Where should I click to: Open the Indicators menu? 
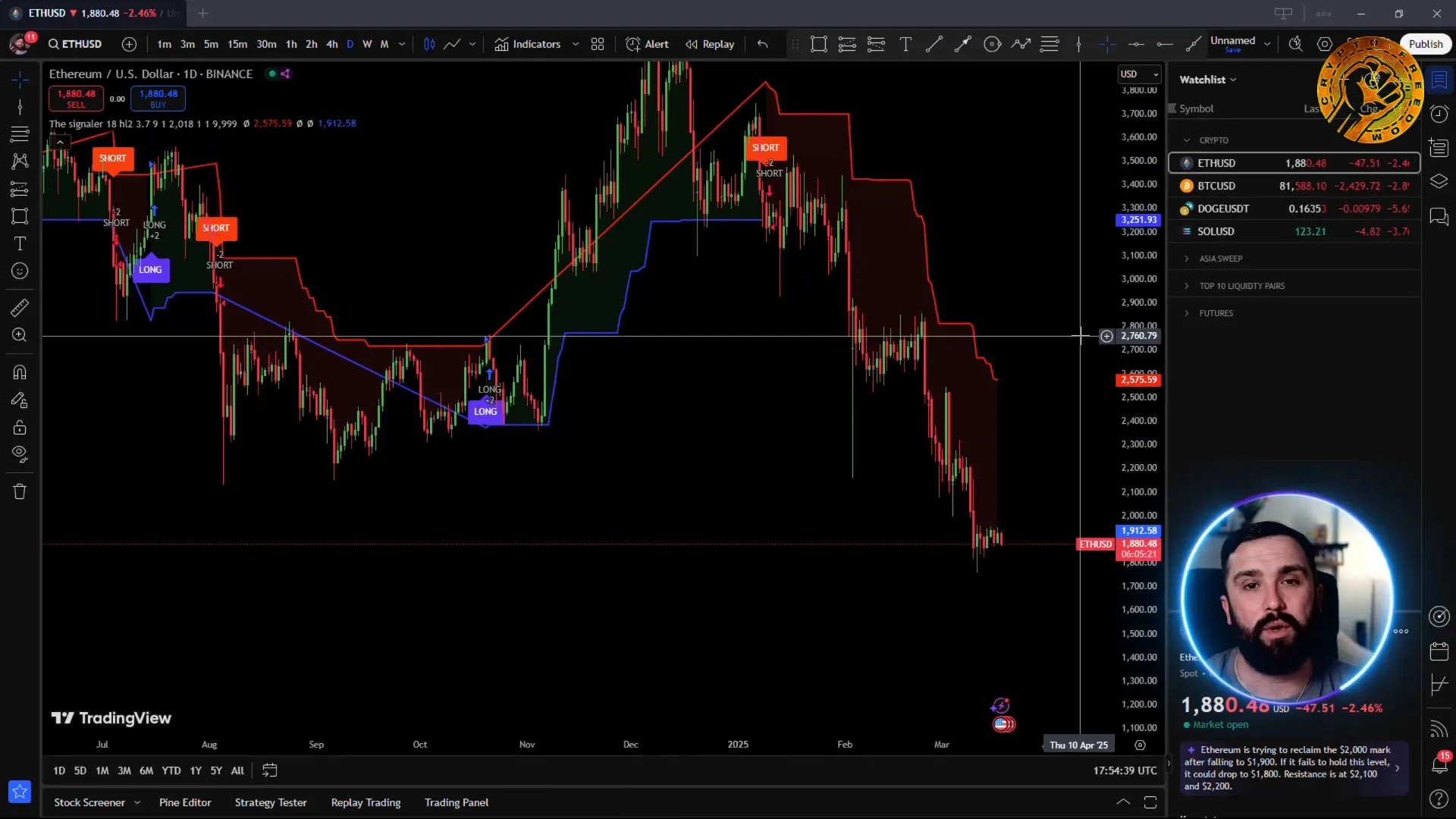tap(527, 44)
